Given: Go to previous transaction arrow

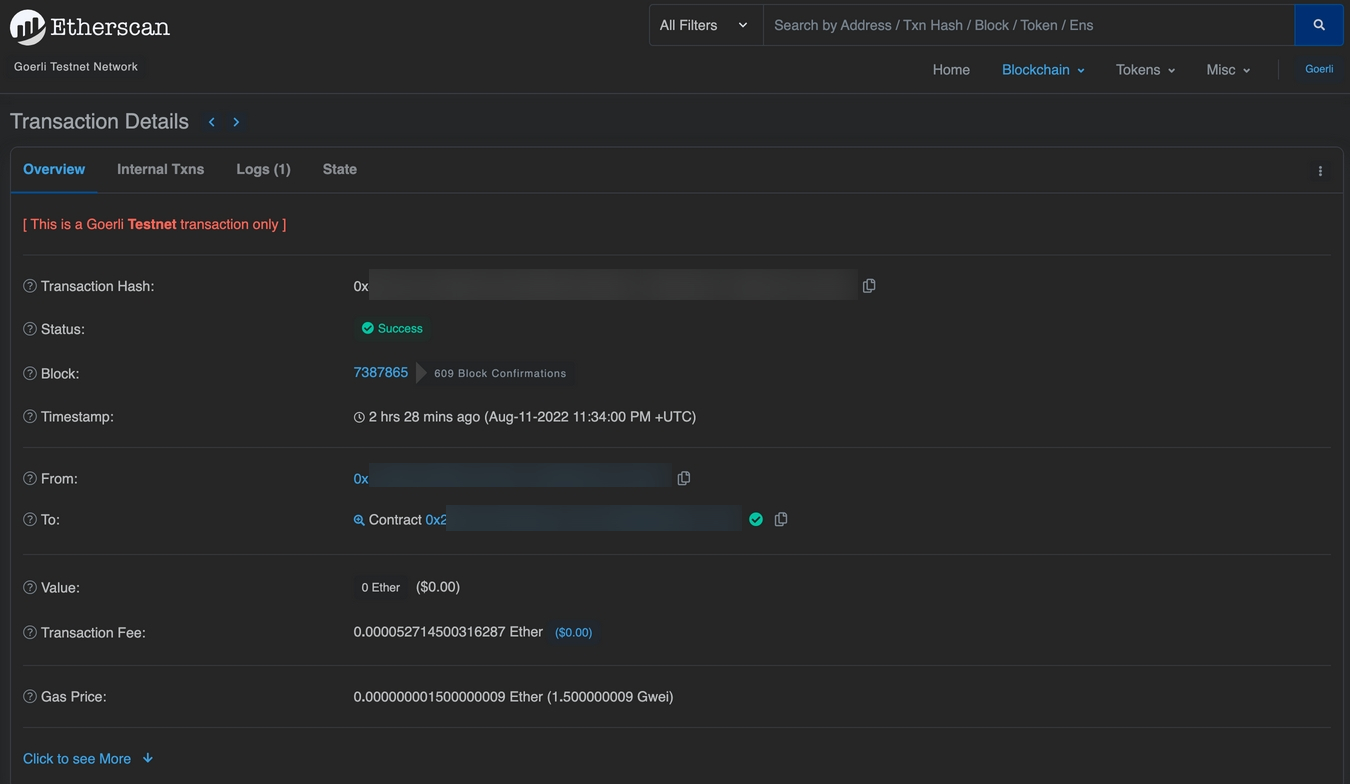Looking at the screenshot, I should (212, 122).
